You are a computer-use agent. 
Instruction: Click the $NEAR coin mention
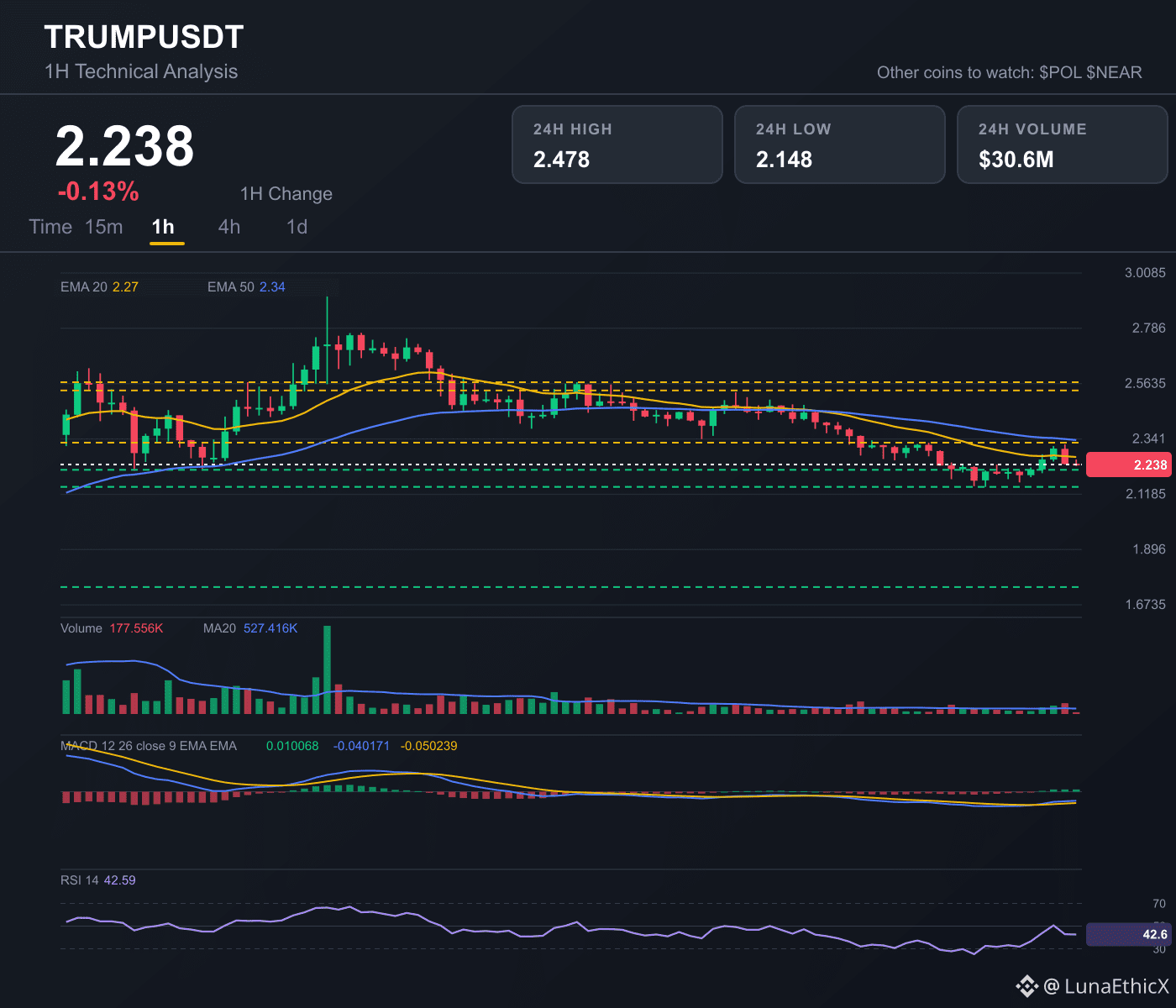pos(1114,72)
